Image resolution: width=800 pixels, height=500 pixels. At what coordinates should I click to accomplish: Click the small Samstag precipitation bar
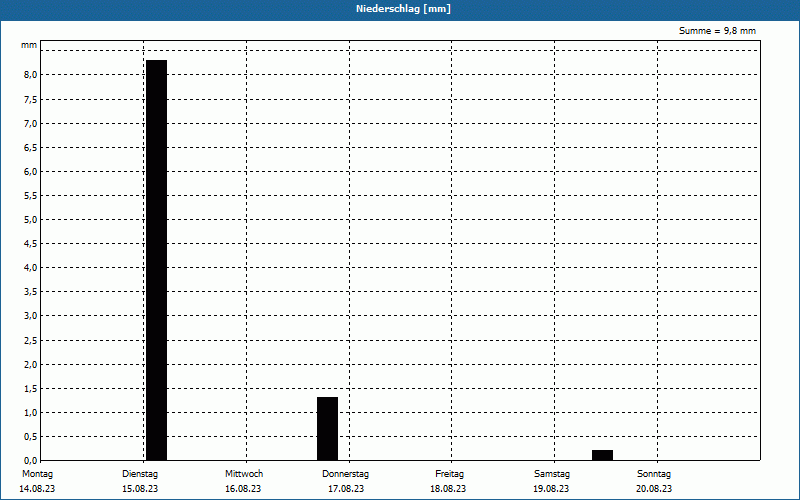click(x=603, y=455)
